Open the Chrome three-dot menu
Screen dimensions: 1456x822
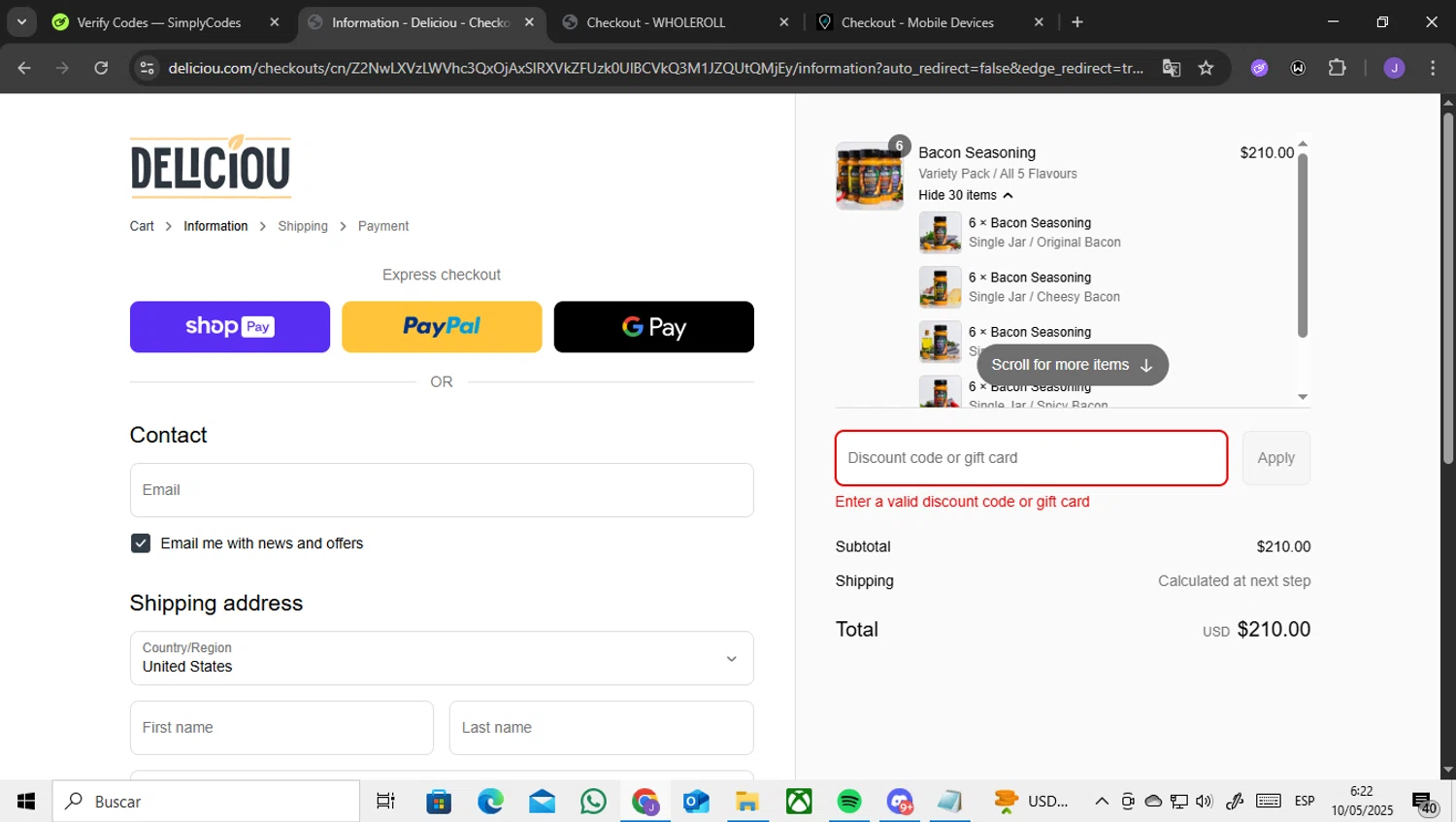click(1433, 68)
